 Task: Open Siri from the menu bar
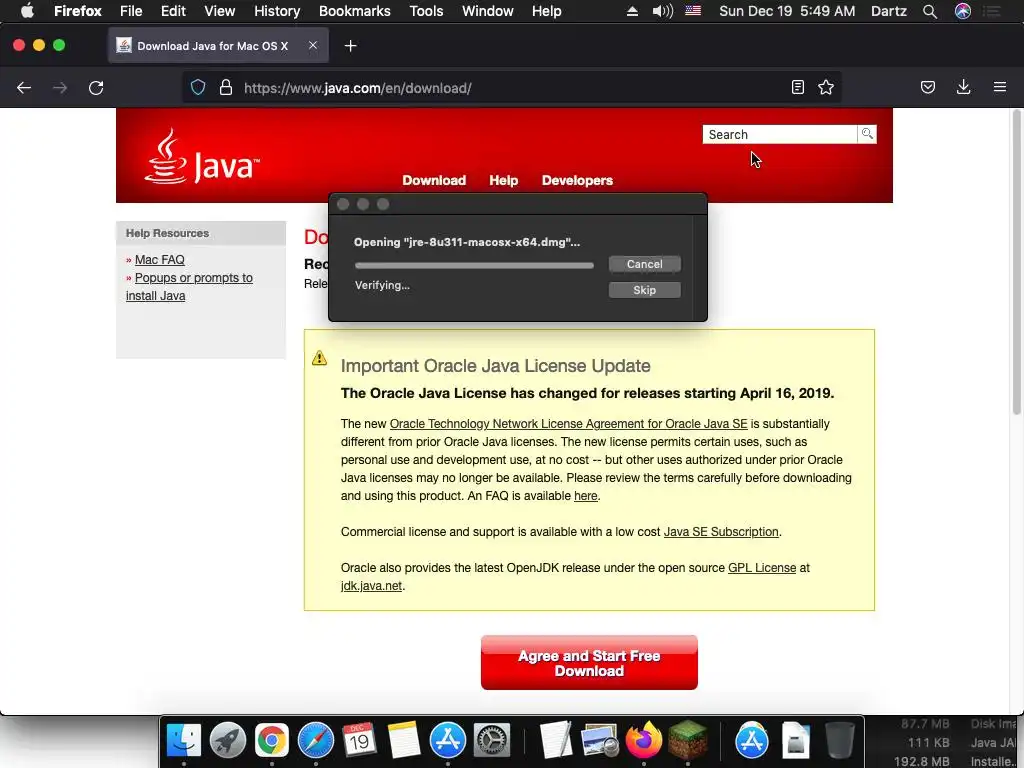[x=963, y=11]
